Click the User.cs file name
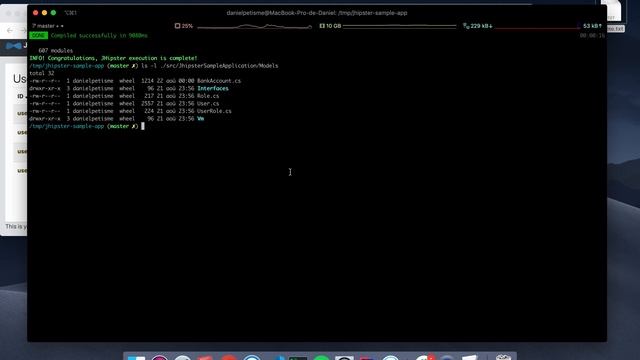 click(208, 104)
